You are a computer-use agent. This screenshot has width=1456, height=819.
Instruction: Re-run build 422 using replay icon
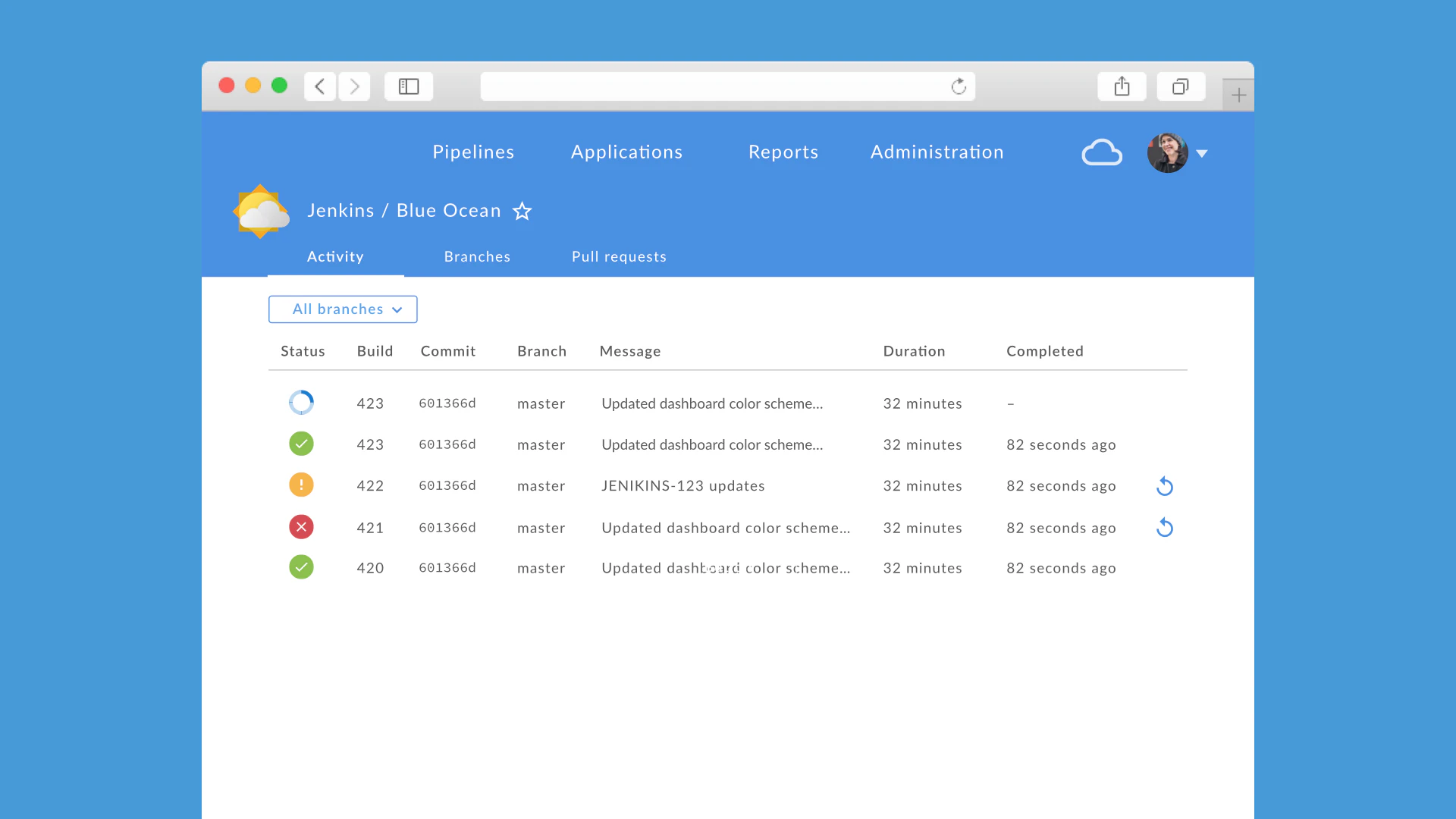pos(1165,486)
